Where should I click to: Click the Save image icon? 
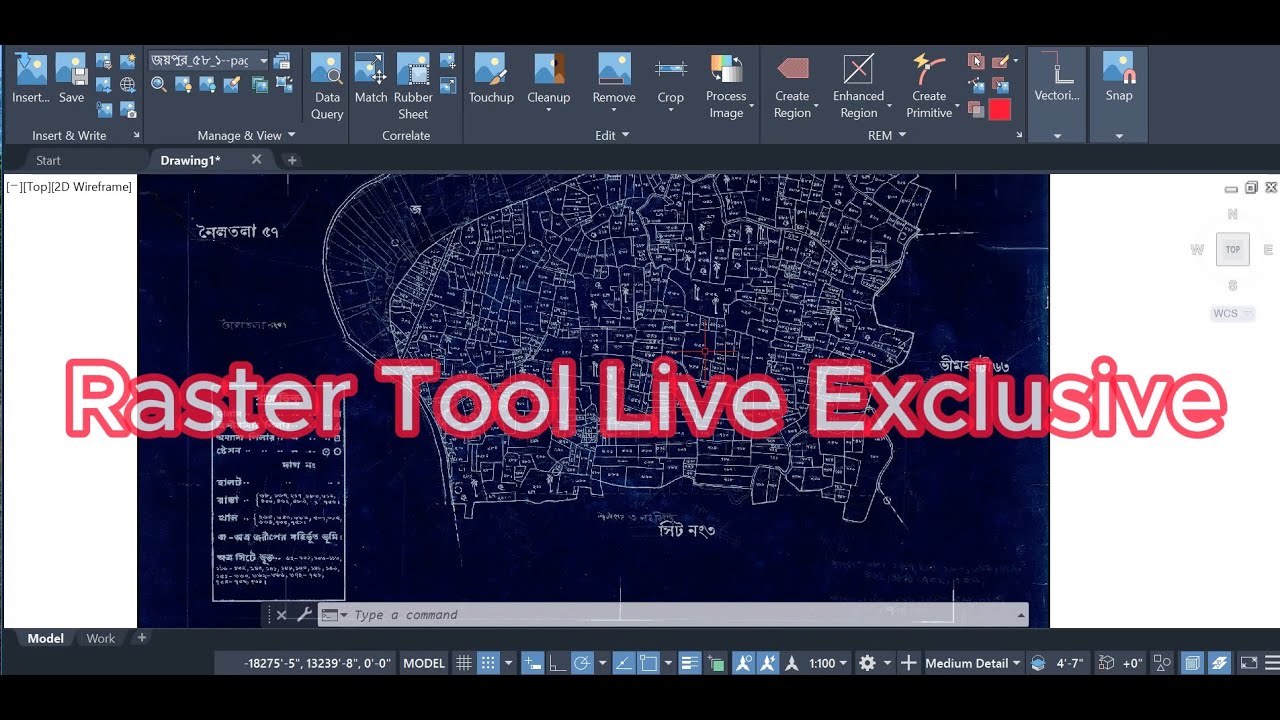point(71,78)
